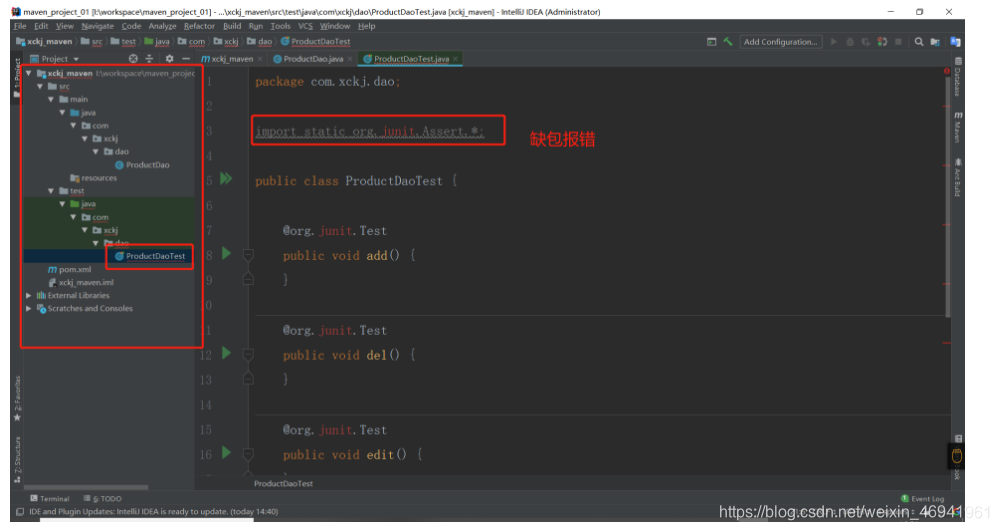Open the File menu
This screenshot has height=531, width=999.
pos(20,26)
